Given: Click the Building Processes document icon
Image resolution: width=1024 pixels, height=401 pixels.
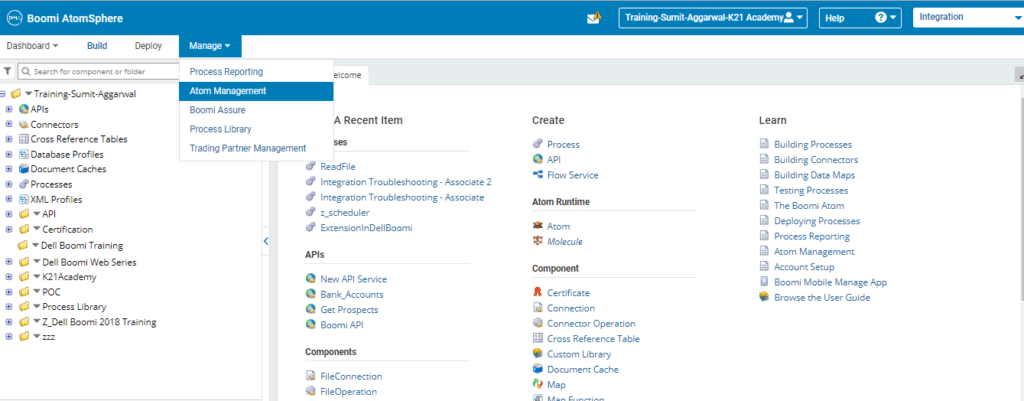Looking at the screenshot, I should coord(764,144).
